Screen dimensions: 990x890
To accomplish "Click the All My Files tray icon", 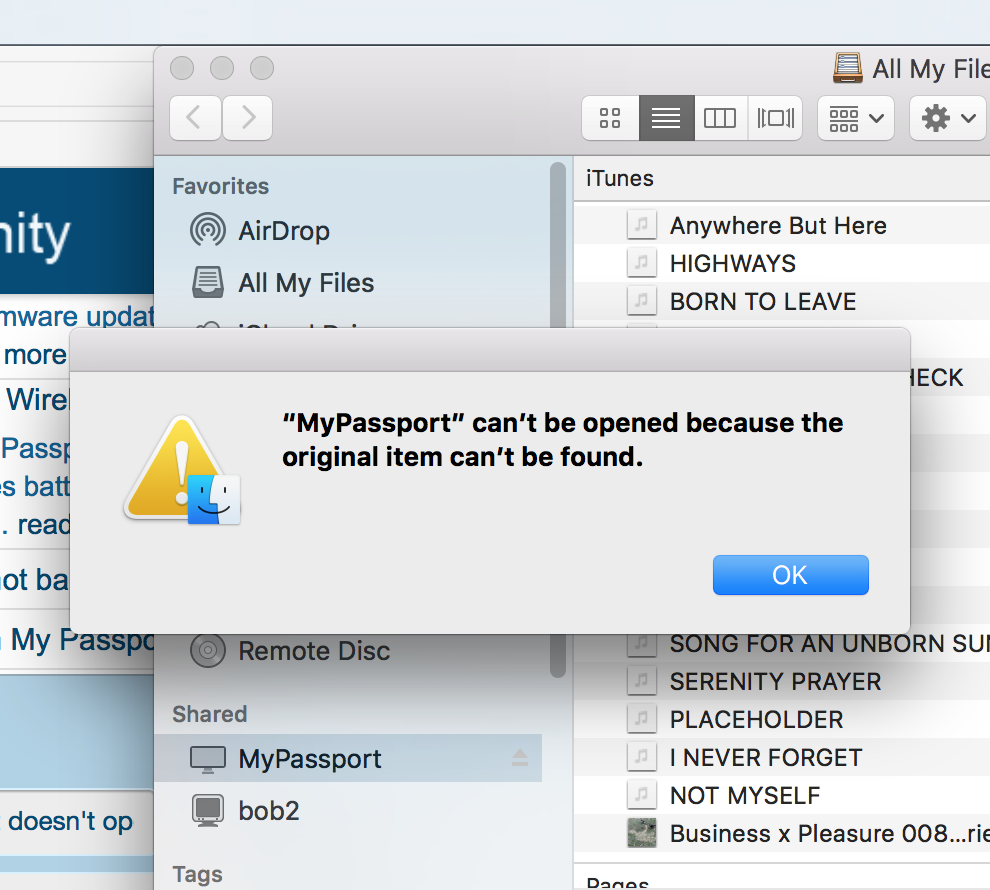I will click(208, 282).
